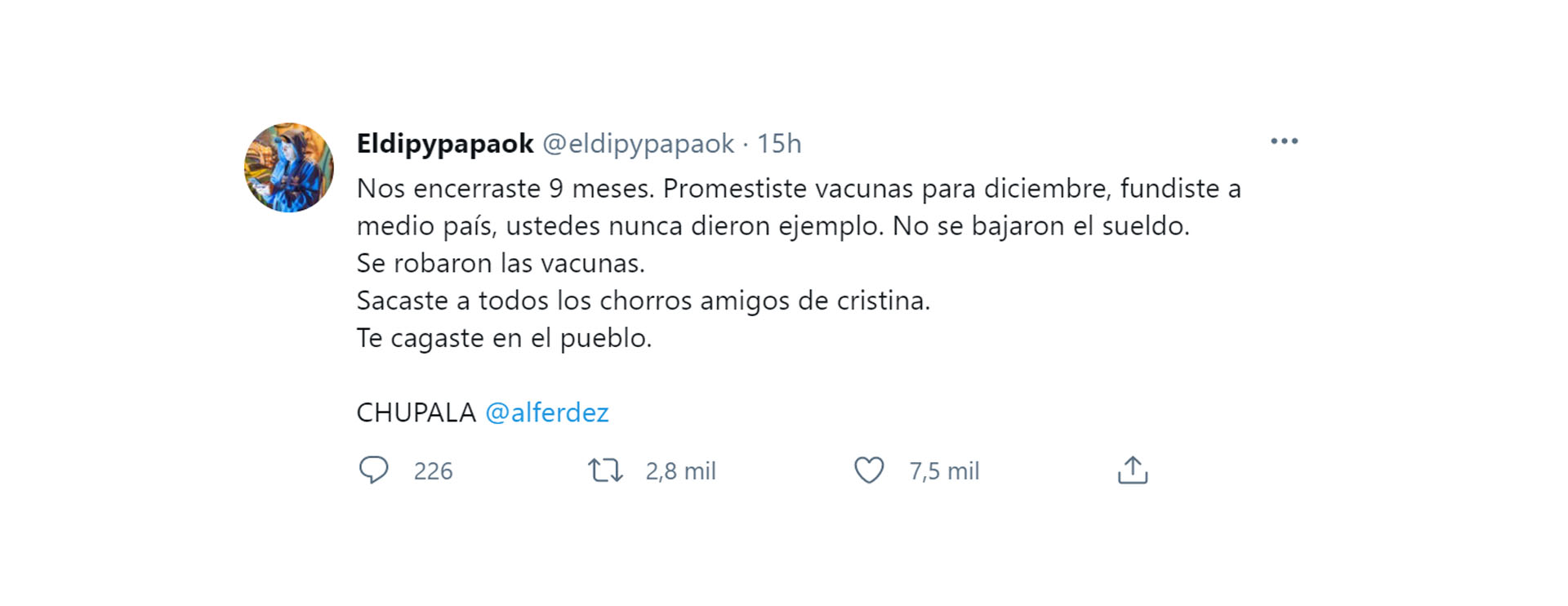Open the three-dot more options menu

pos(1284,141)
